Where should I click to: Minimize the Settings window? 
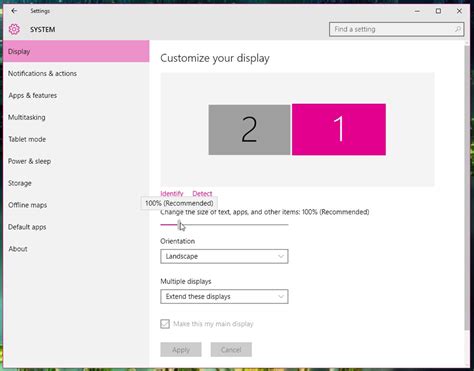417,11
